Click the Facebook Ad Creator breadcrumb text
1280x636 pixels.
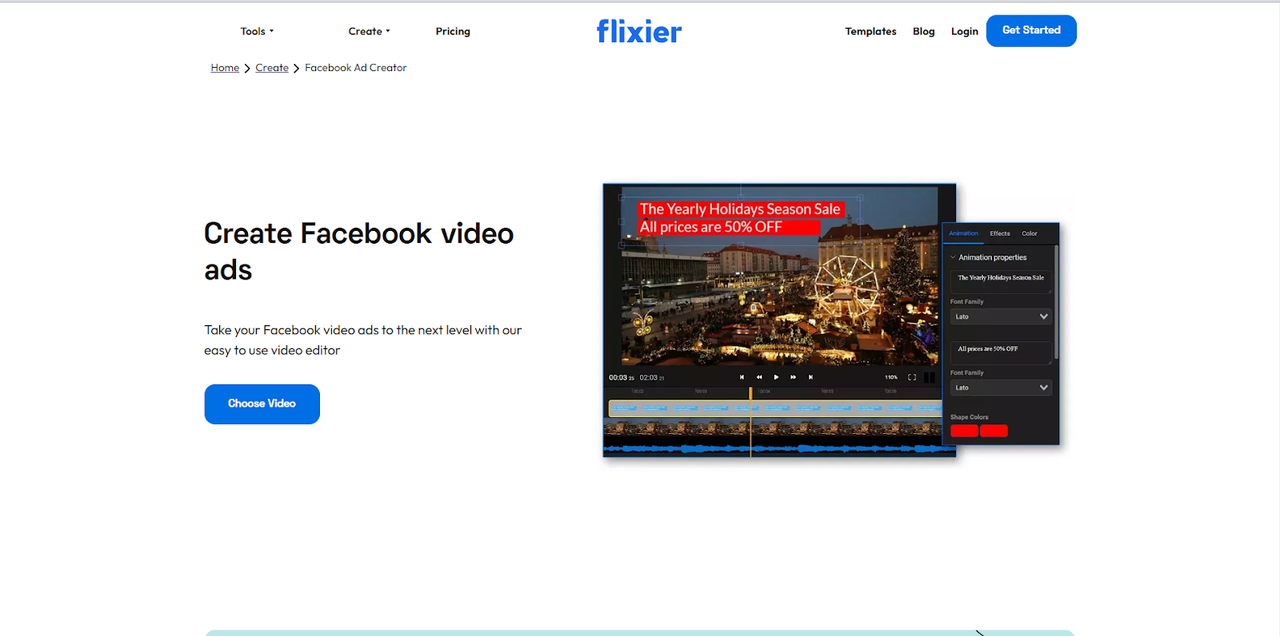tap(356, 68)
